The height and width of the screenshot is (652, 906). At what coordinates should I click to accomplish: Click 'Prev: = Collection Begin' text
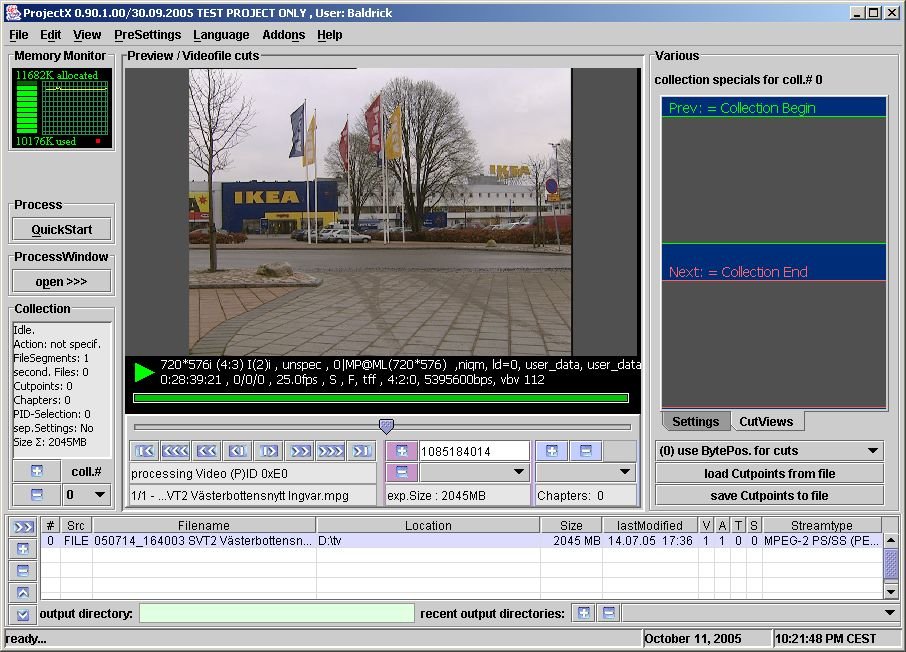(x=742, y=108)
